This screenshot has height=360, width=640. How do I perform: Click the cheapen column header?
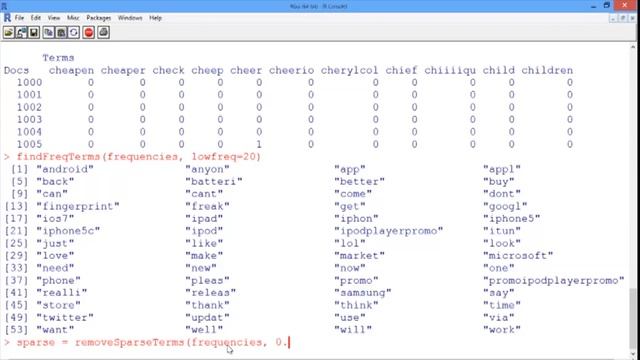(71, 71)
